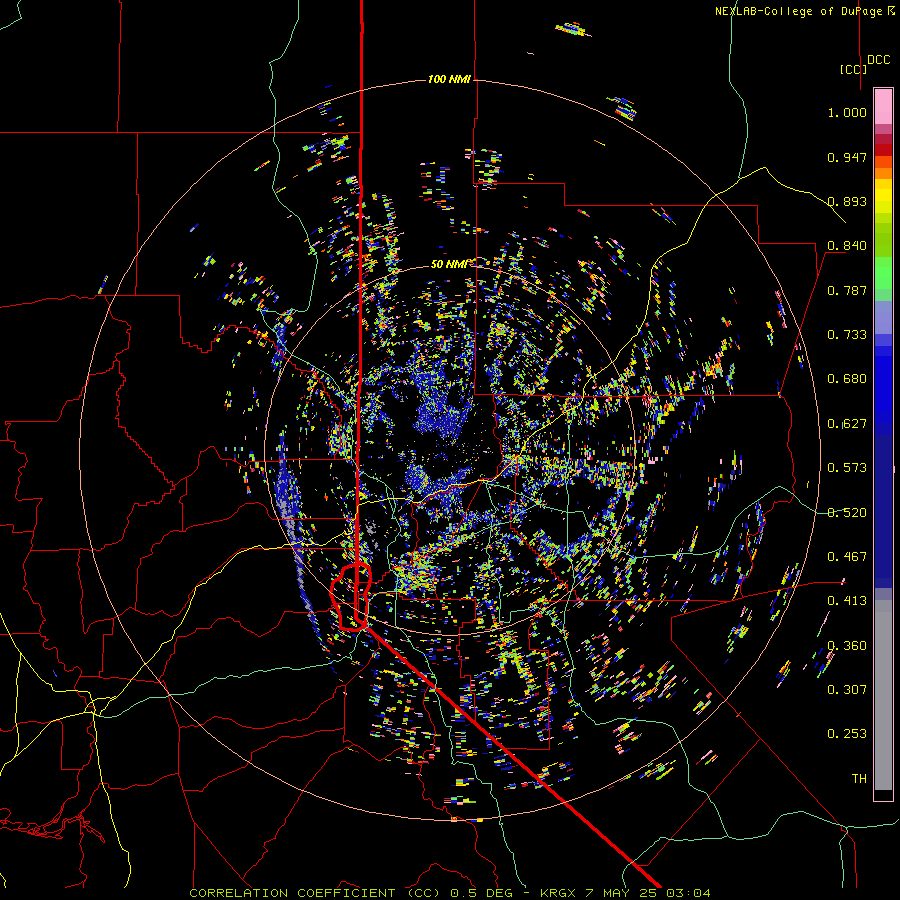This screenshot has height=900, width=900.
Task: Select the 0.840 legend value
Action: (847, 246)
